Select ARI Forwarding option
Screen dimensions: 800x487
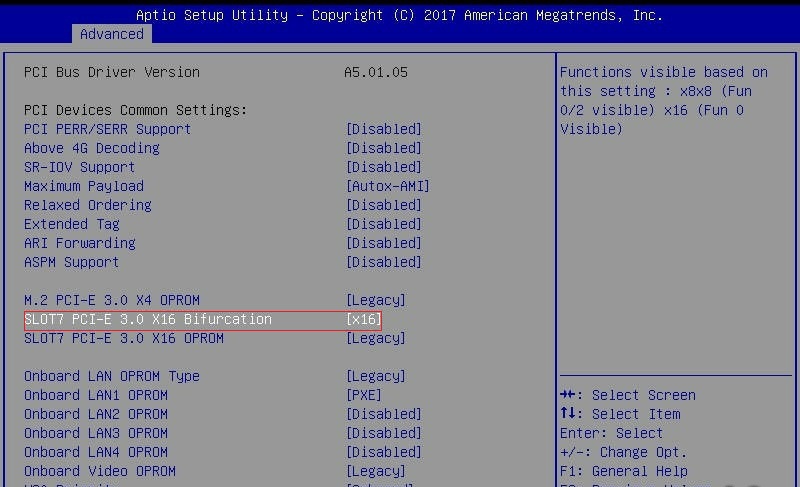click(80, 243)
